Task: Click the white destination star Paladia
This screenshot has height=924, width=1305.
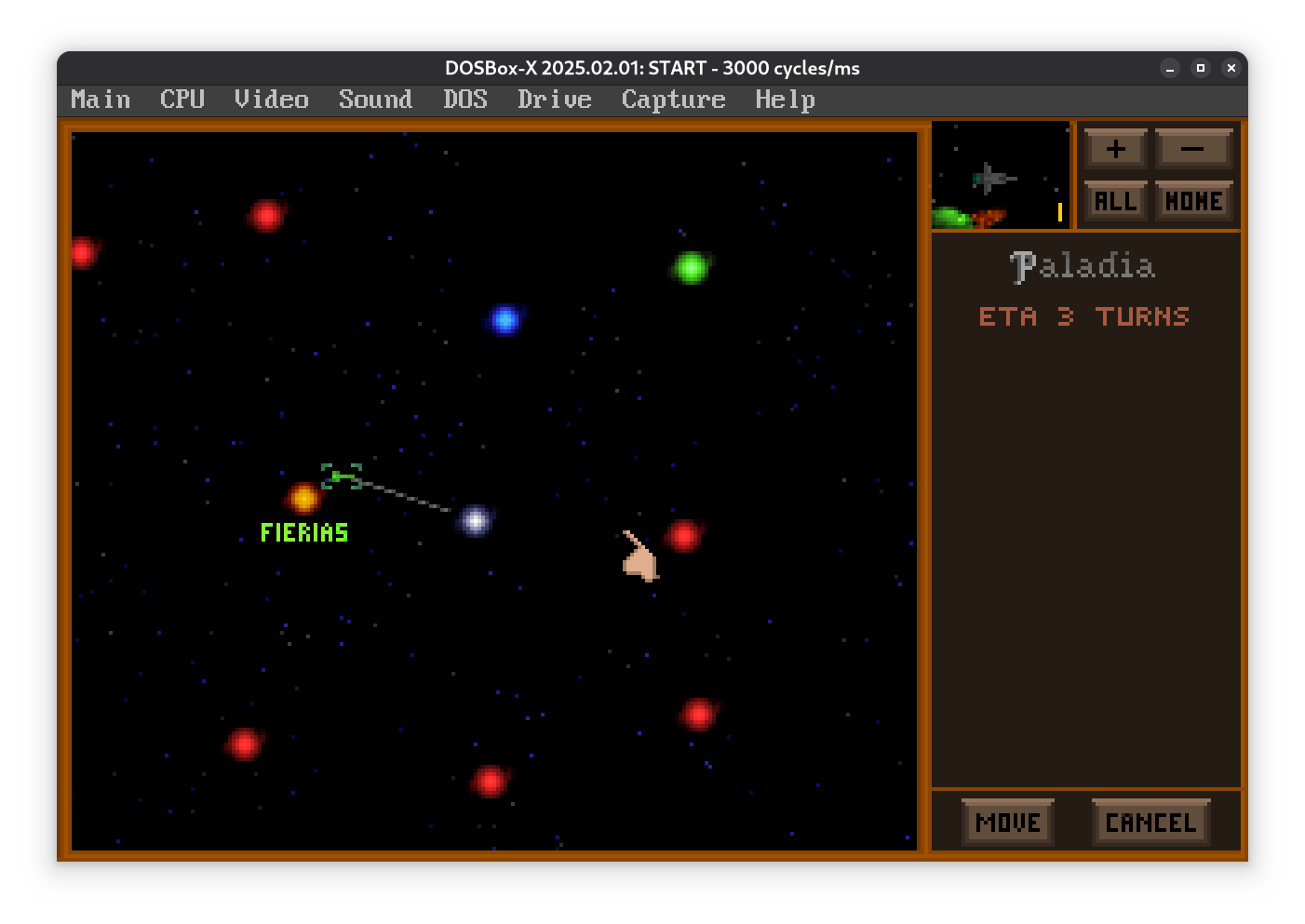Action: tap(476, 520)
